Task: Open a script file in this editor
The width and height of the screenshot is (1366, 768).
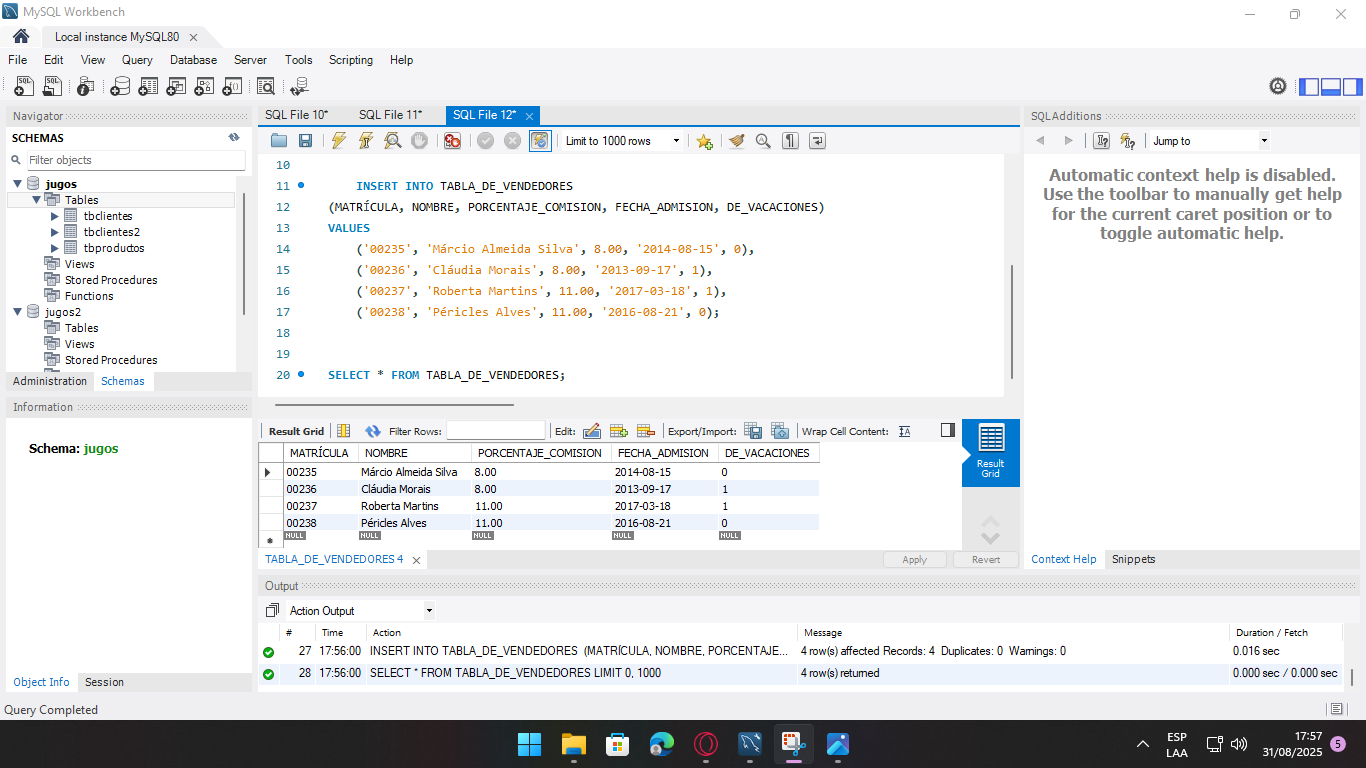Action: click(x=279, y=141)
